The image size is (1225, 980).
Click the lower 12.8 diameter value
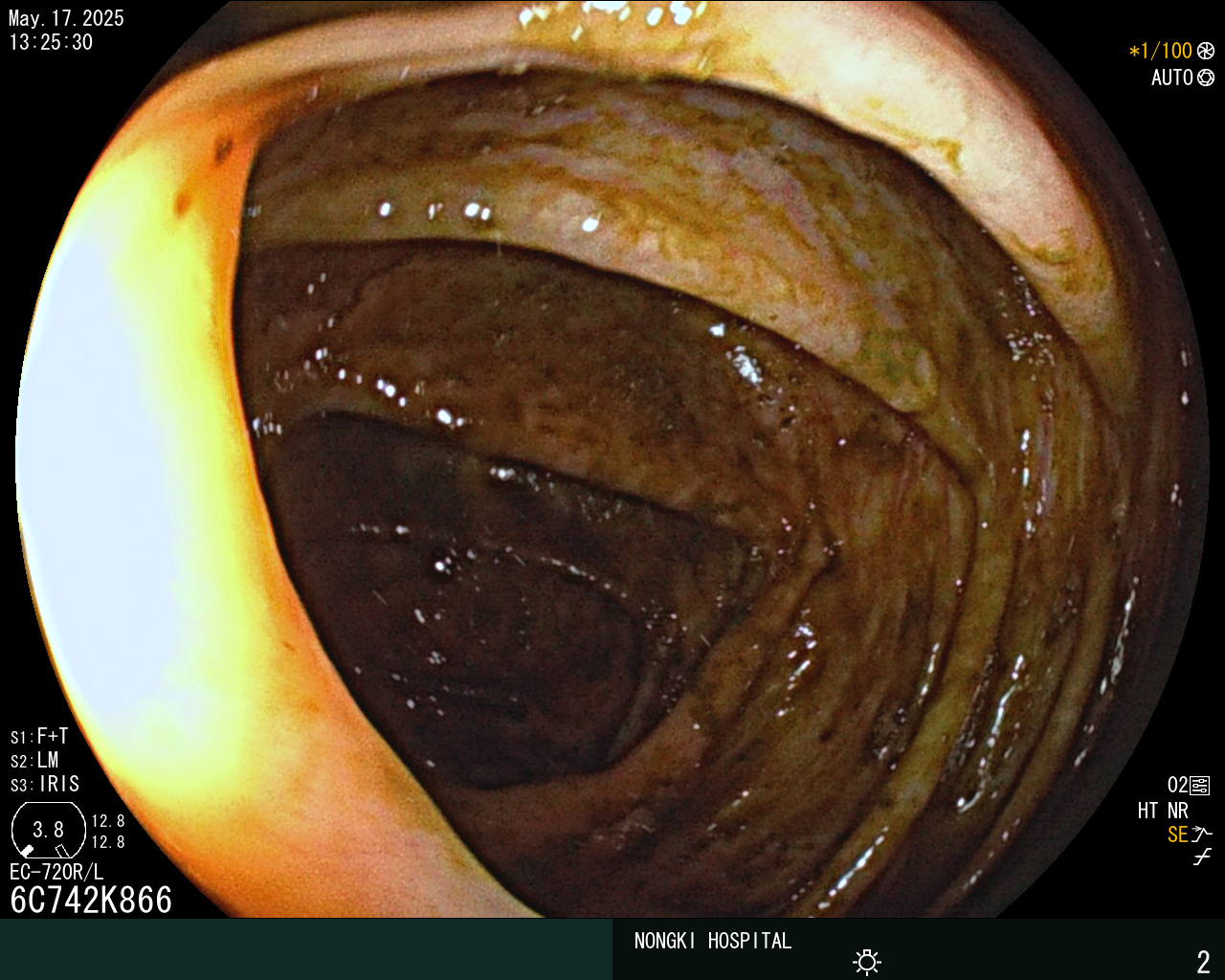[x=108, y=842]
